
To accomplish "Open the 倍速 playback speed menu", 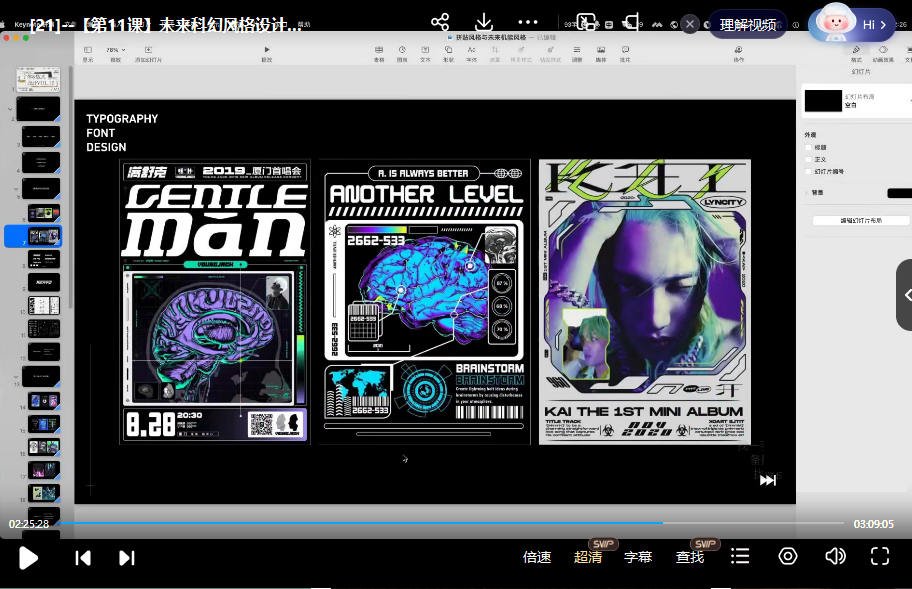I will (x=537, y=557).
